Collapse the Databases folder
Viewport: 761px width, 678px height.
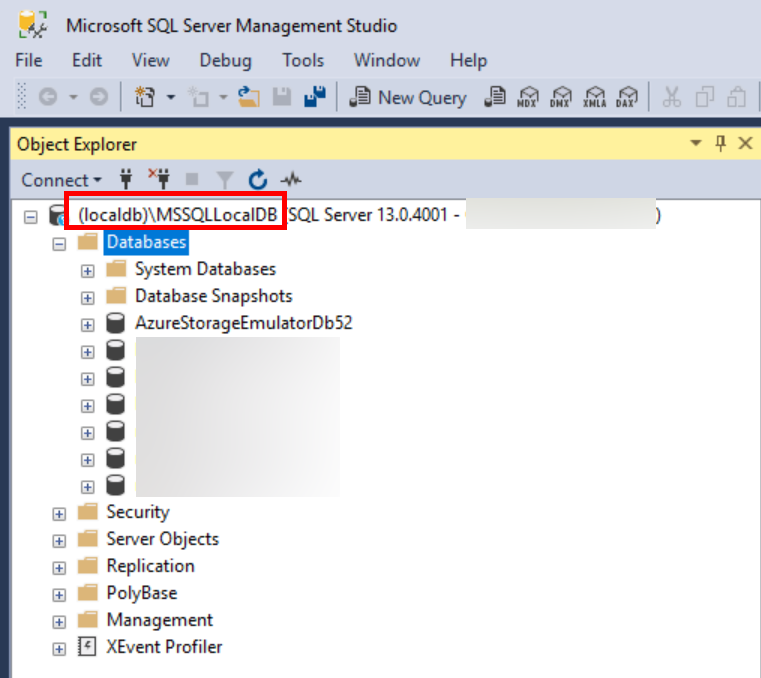pyautogui.click(x=59, y=244)
